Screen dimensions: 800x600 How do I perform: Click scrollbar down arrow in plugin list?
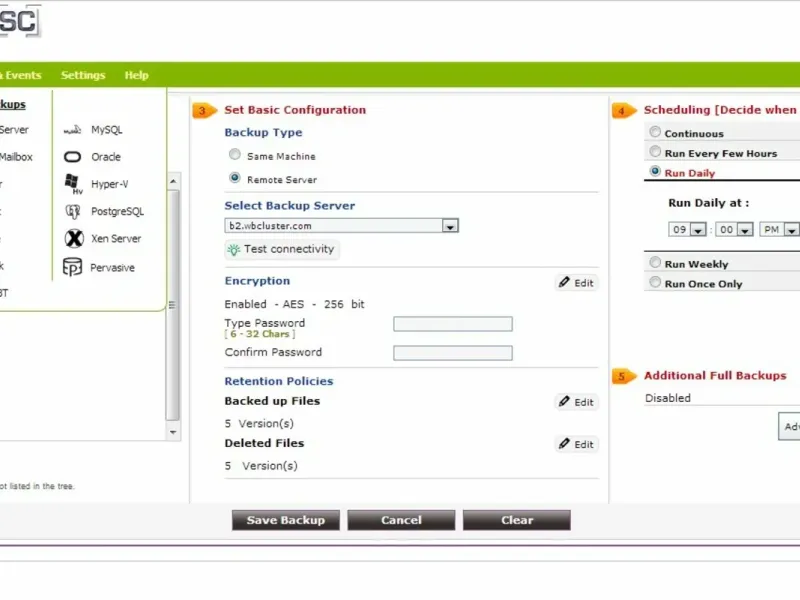click(x=173, y=433)
